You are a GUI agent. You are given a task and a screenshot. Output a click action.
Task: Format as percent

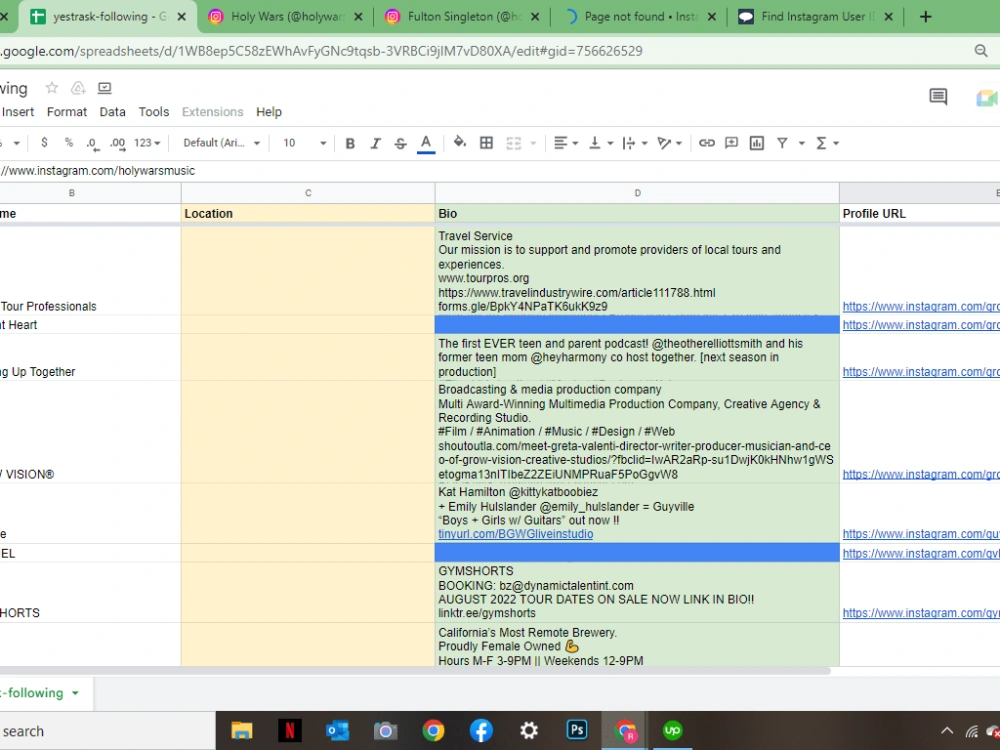tap(69, 142)
